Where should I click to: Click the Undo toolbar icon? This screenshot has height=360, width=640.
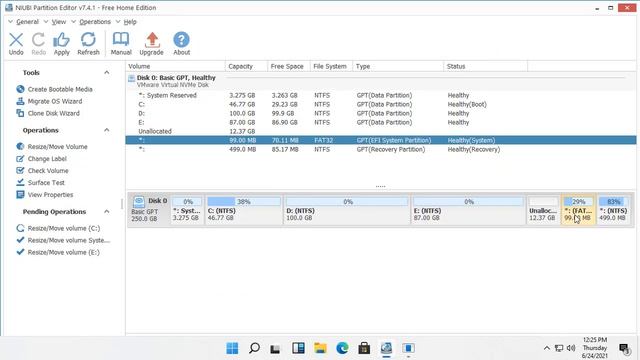coord(16,44)
